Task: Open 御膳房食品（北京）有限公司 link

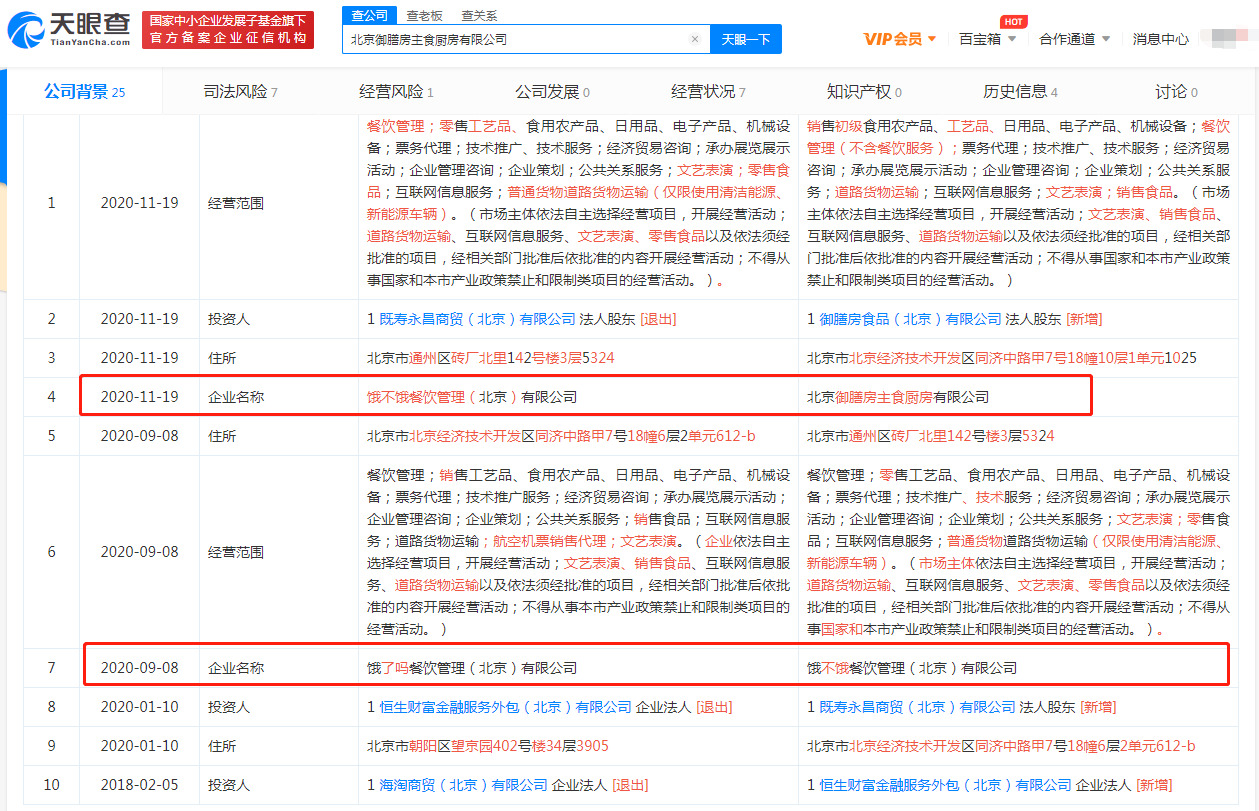Action: pos(910,319)
